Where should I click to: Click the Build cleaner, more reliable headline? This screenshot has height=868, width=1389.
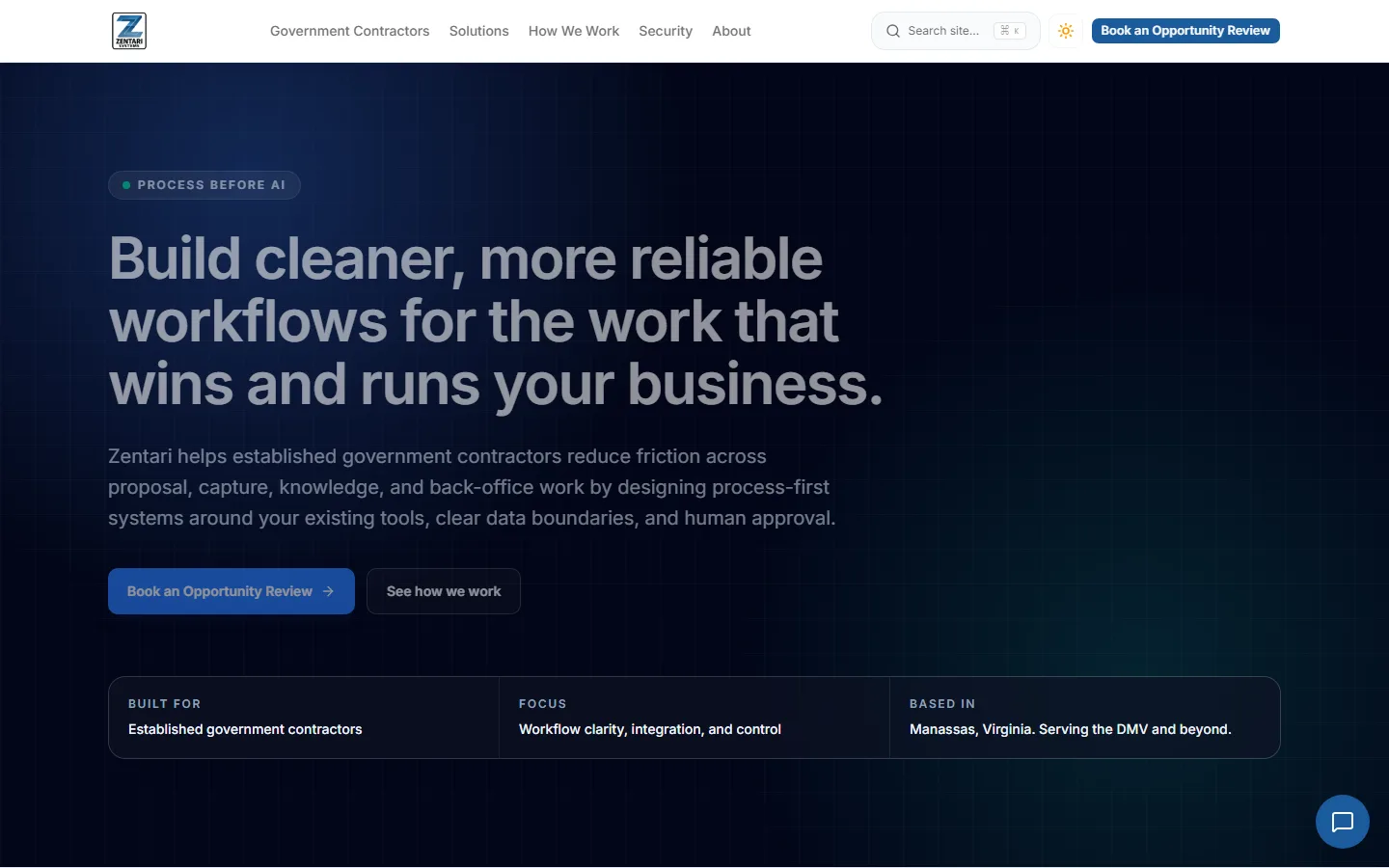[x=496, y=321]
